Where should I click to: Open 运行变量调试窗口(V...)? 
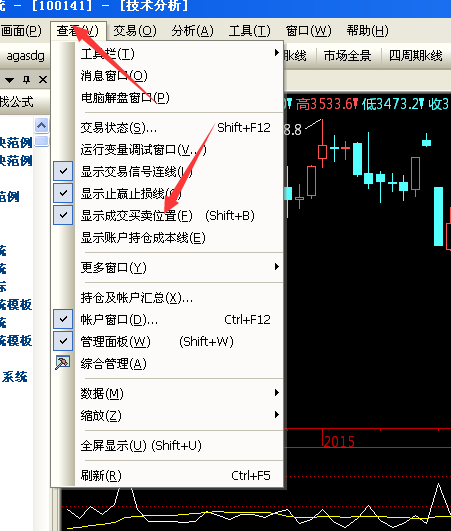point(179,149)
